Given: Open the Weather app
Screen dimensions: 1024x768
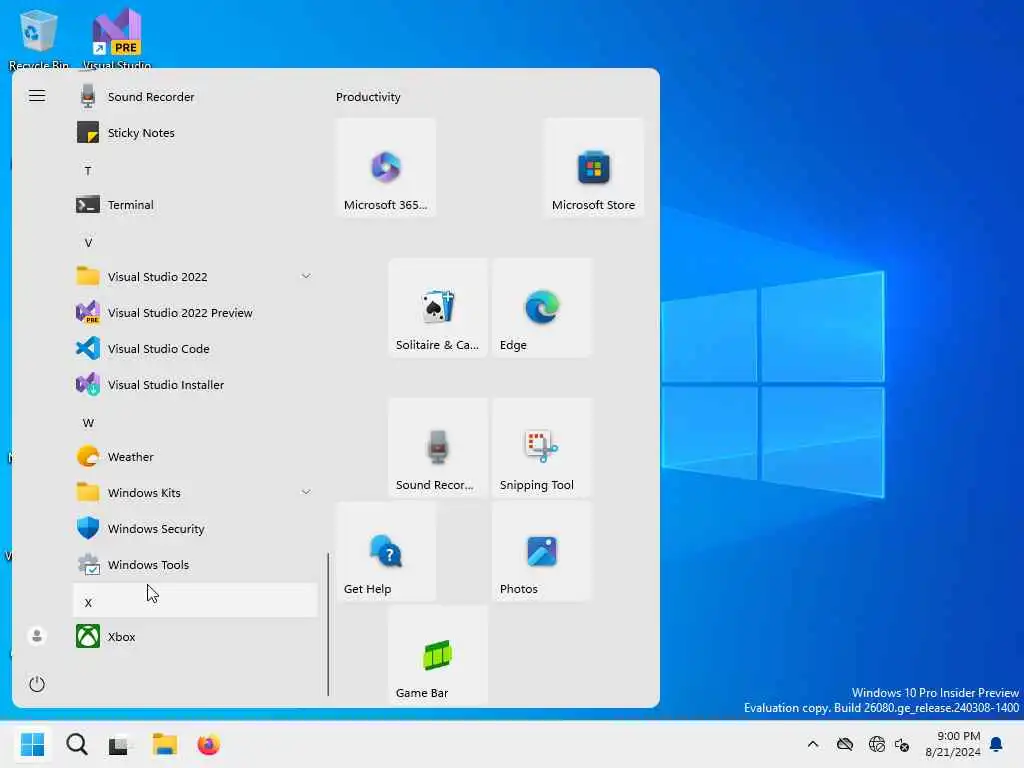Looking at the screenshot, I should pyautogui.click(x=195, y=457).
